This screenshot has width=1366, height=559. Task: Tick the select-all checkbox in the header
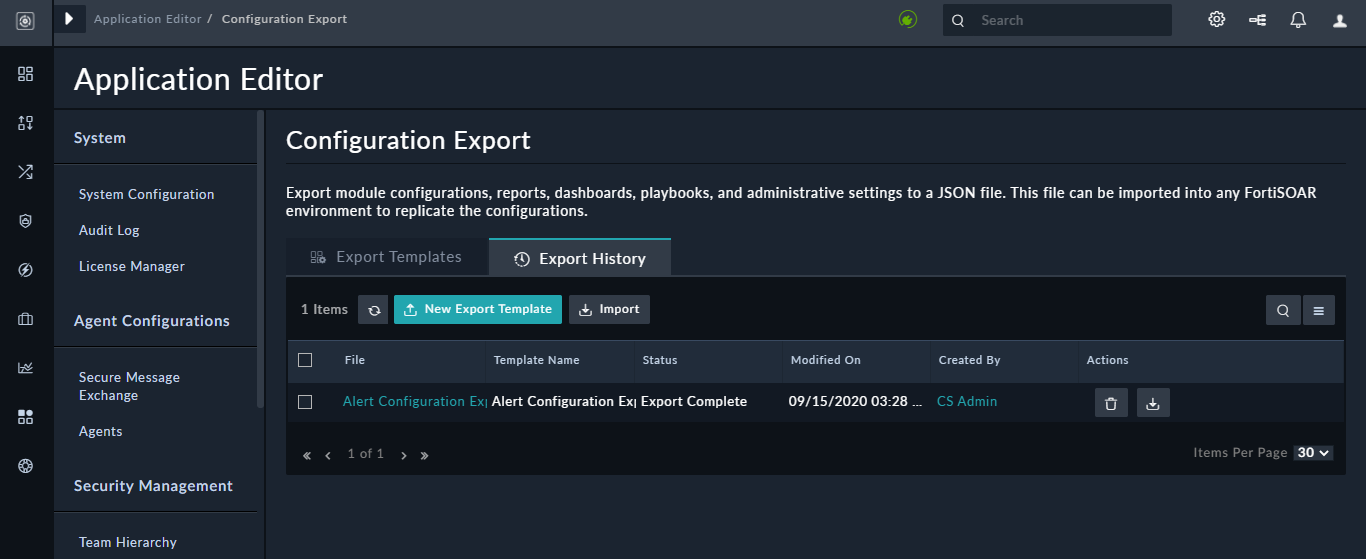tap(306, 360)
